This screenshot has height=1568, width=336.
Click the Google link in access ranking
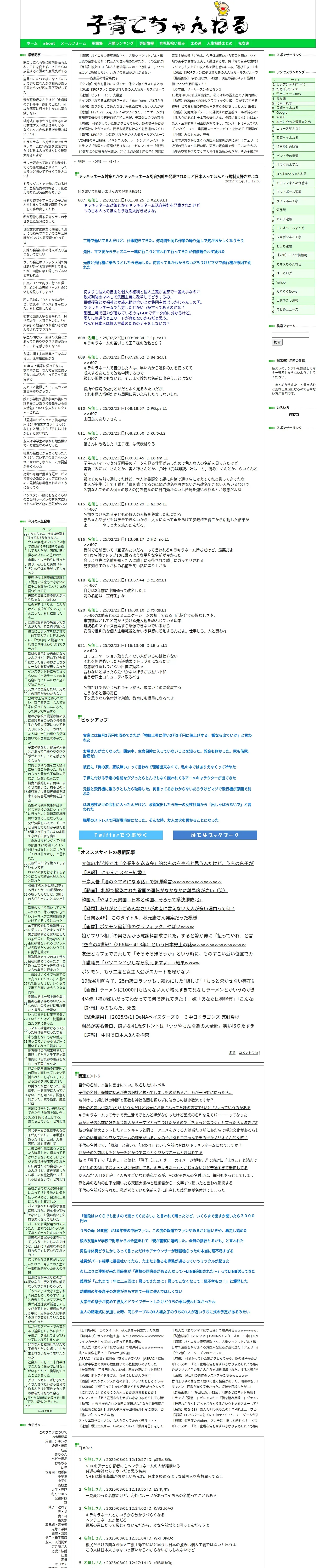pyautogui.click(x=282, y=113)
